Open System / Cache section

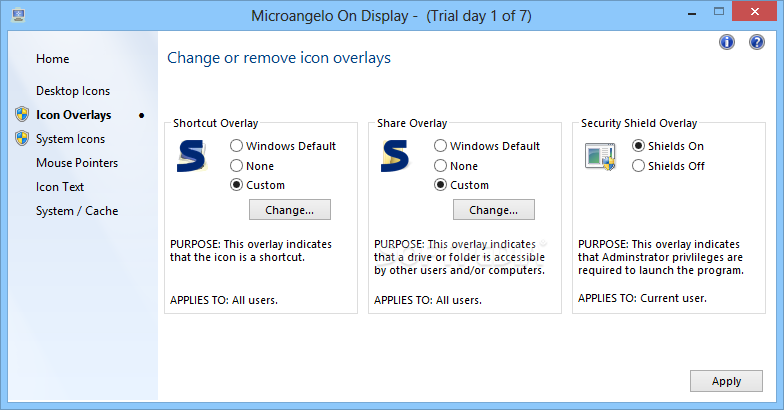77,211
